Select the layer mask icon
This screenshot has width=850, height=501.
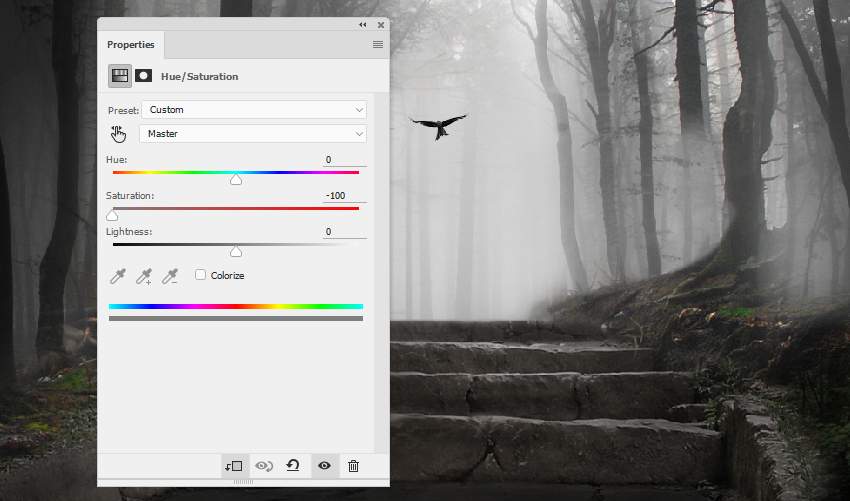144,76
